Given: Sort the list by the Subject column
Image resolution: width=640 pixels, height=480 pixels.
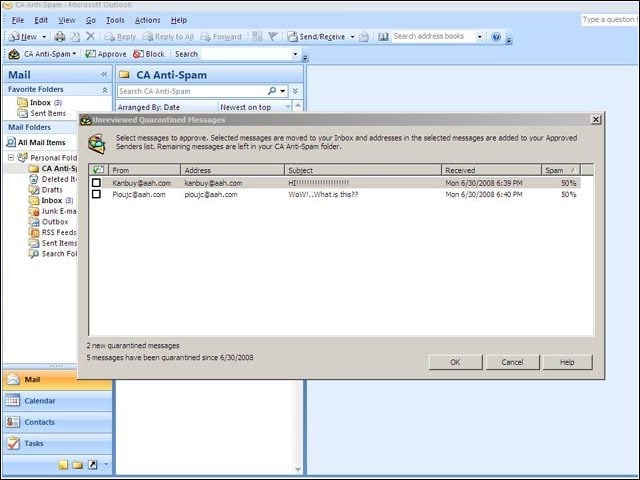Looking at the screenshot, I should (363, 170).
